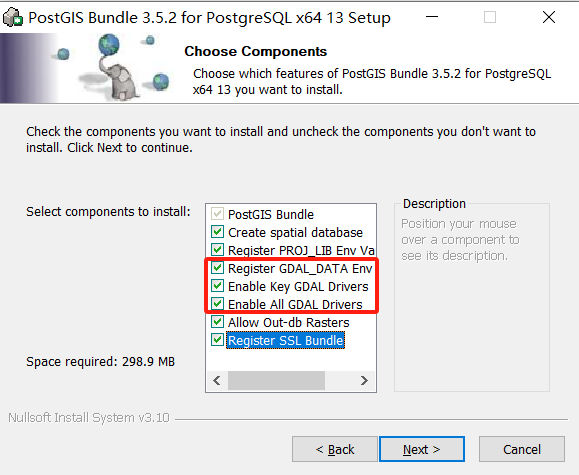
Task: Uncheck the Create spatial database checkbox
Action: click(217, 232)
